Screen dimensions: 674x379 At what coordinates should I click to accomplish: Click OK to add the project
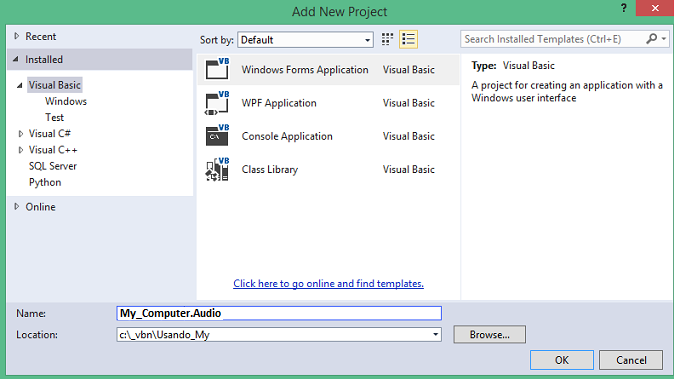click(562, 360)
